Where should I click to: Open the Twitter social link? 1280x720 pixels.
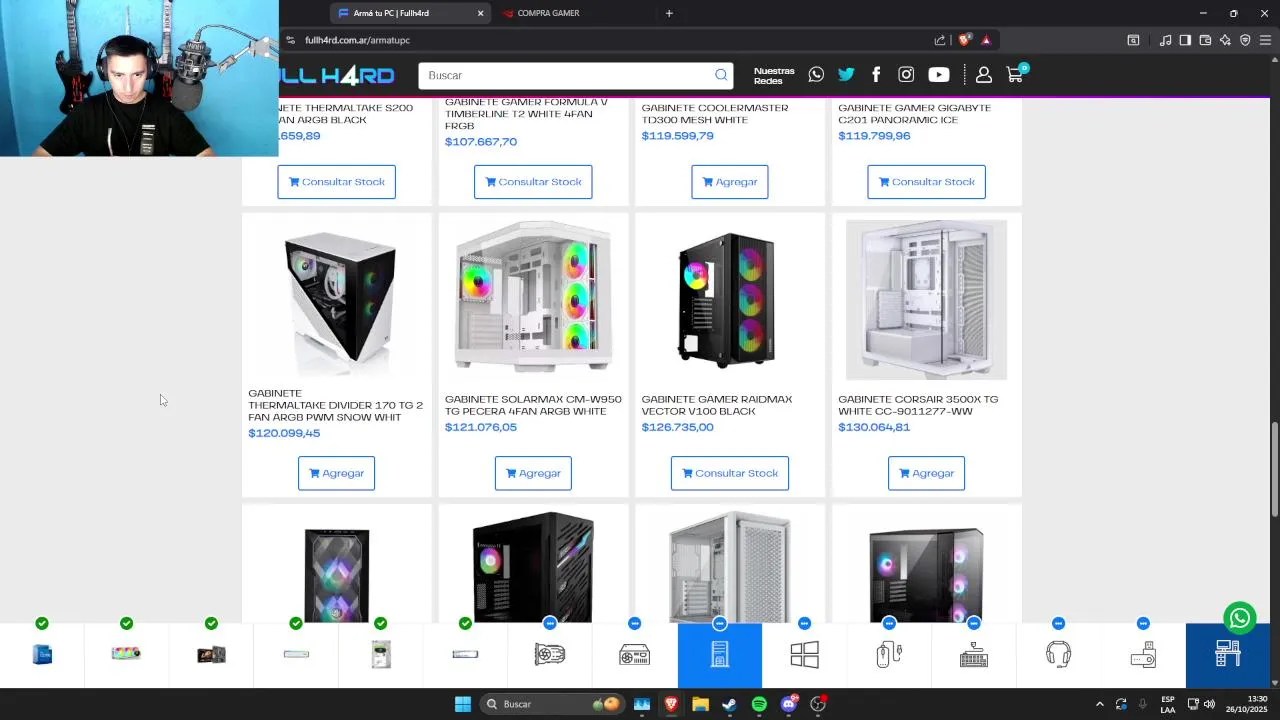point(846,75)
